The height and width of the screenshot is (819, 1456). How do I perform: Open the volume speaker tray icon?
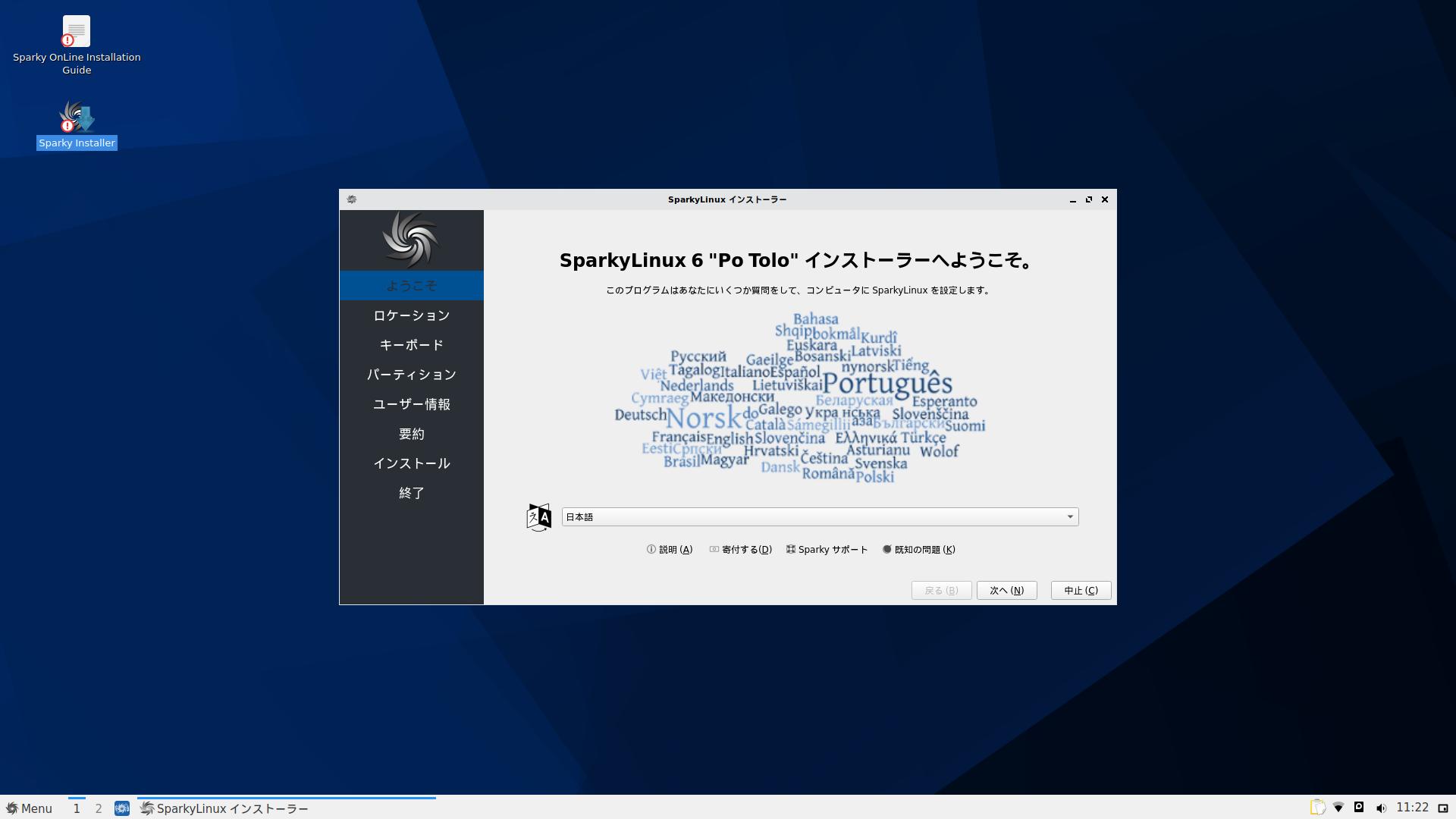coord(1381,808)
